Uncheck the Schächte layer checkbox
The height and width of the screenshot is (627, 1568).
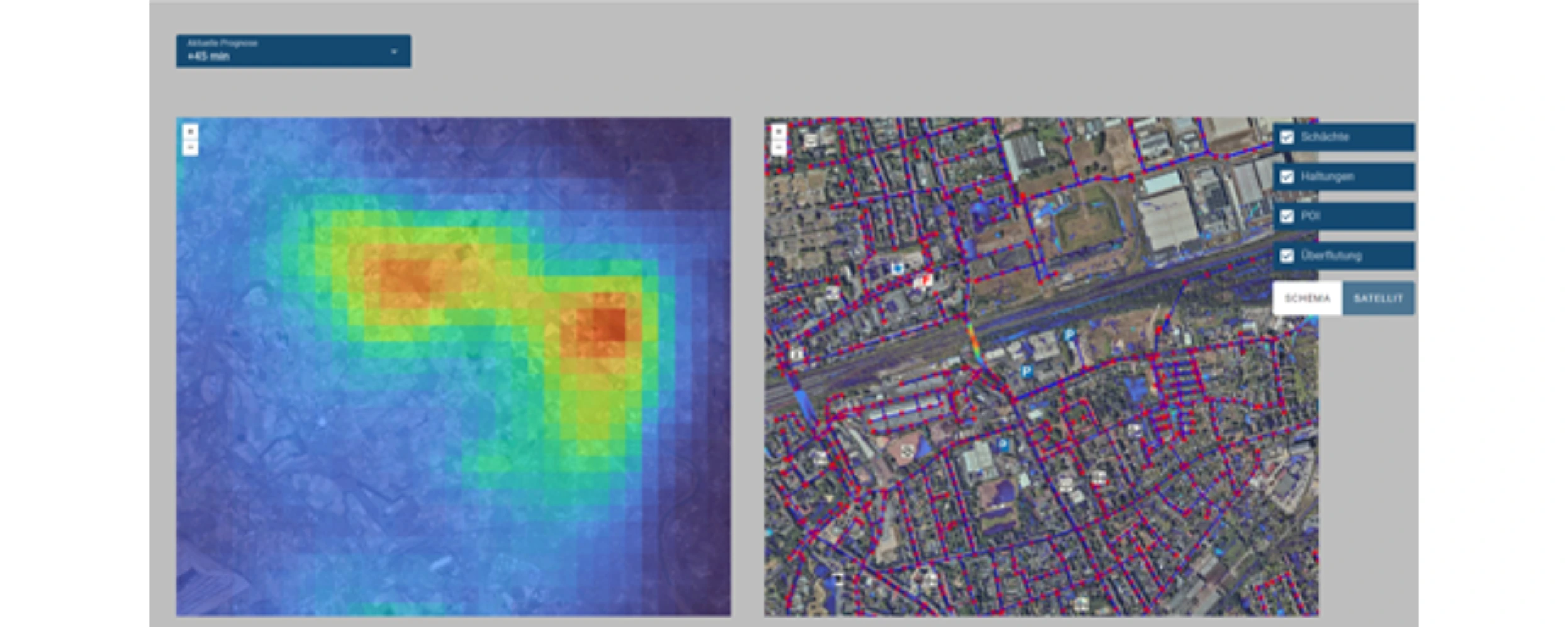1287,137
